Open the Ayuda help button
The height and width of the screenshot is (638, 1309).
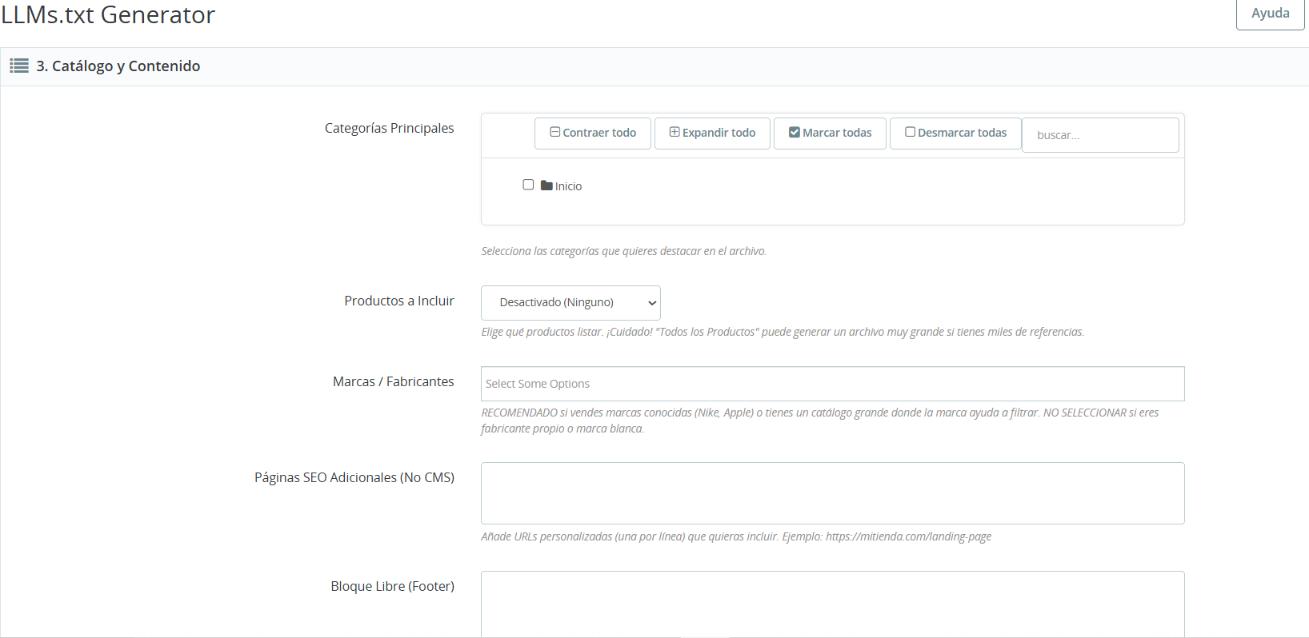point(1270,14)
